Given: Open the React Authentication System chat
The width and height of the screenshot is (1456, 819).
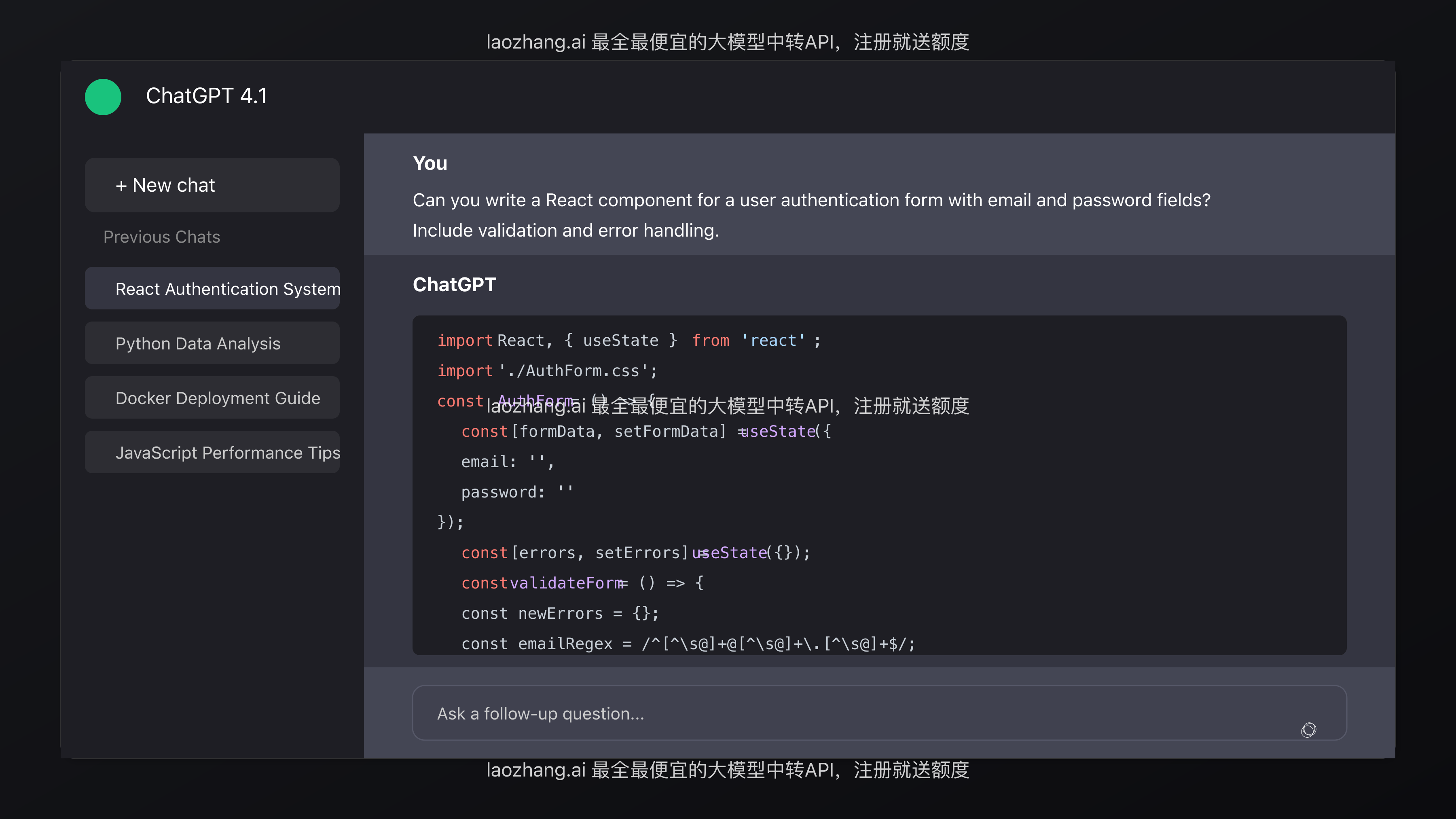Looking at the screenshot, I should (x=212, y=288).
